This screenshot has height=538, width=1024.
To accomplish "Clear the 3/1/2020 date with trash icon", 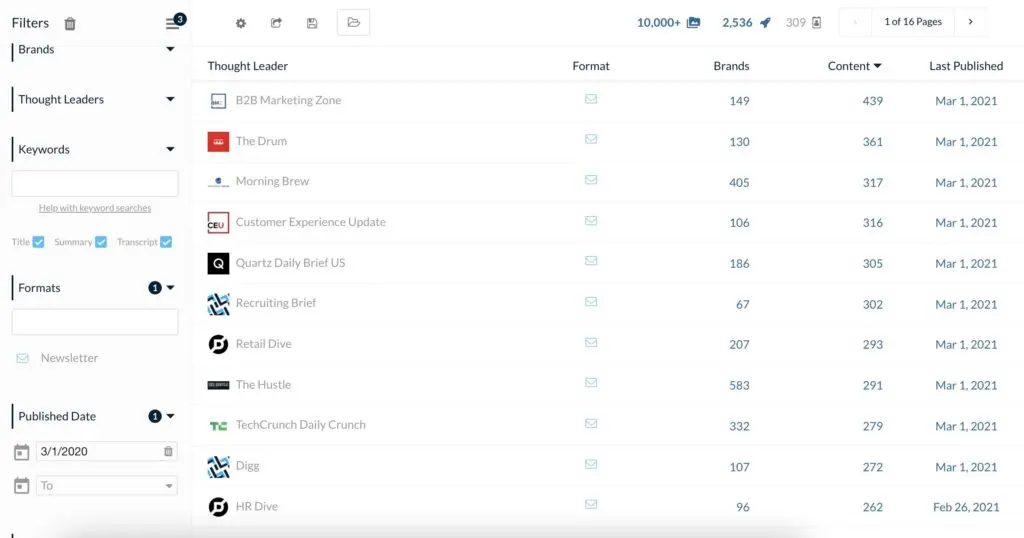I will [x=168, y=452].
